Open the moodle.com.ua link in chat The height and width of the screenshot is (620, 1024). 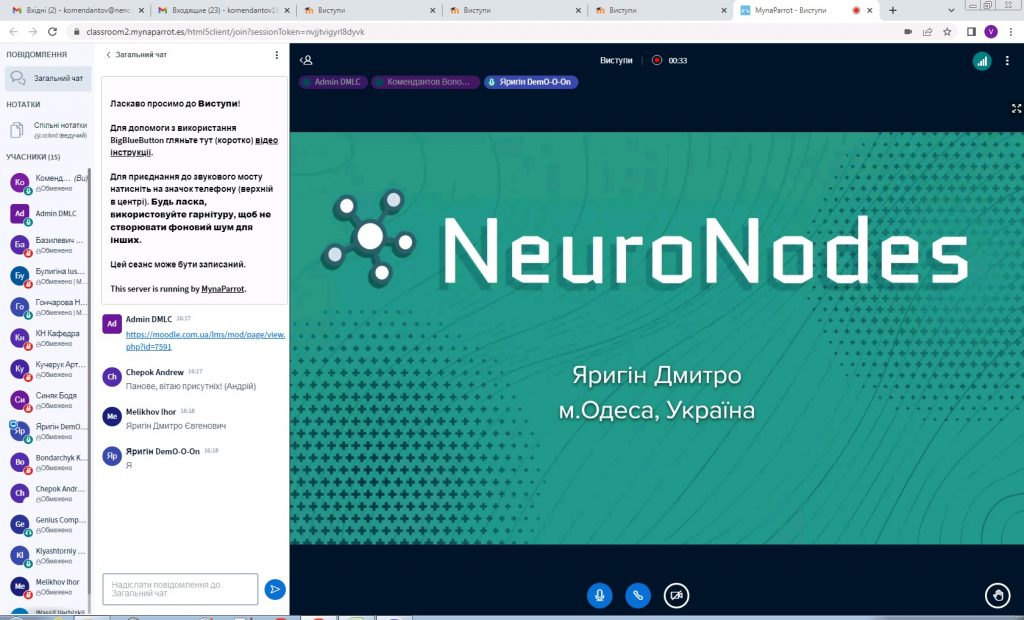pyautogui.click(x=205, y=340)
